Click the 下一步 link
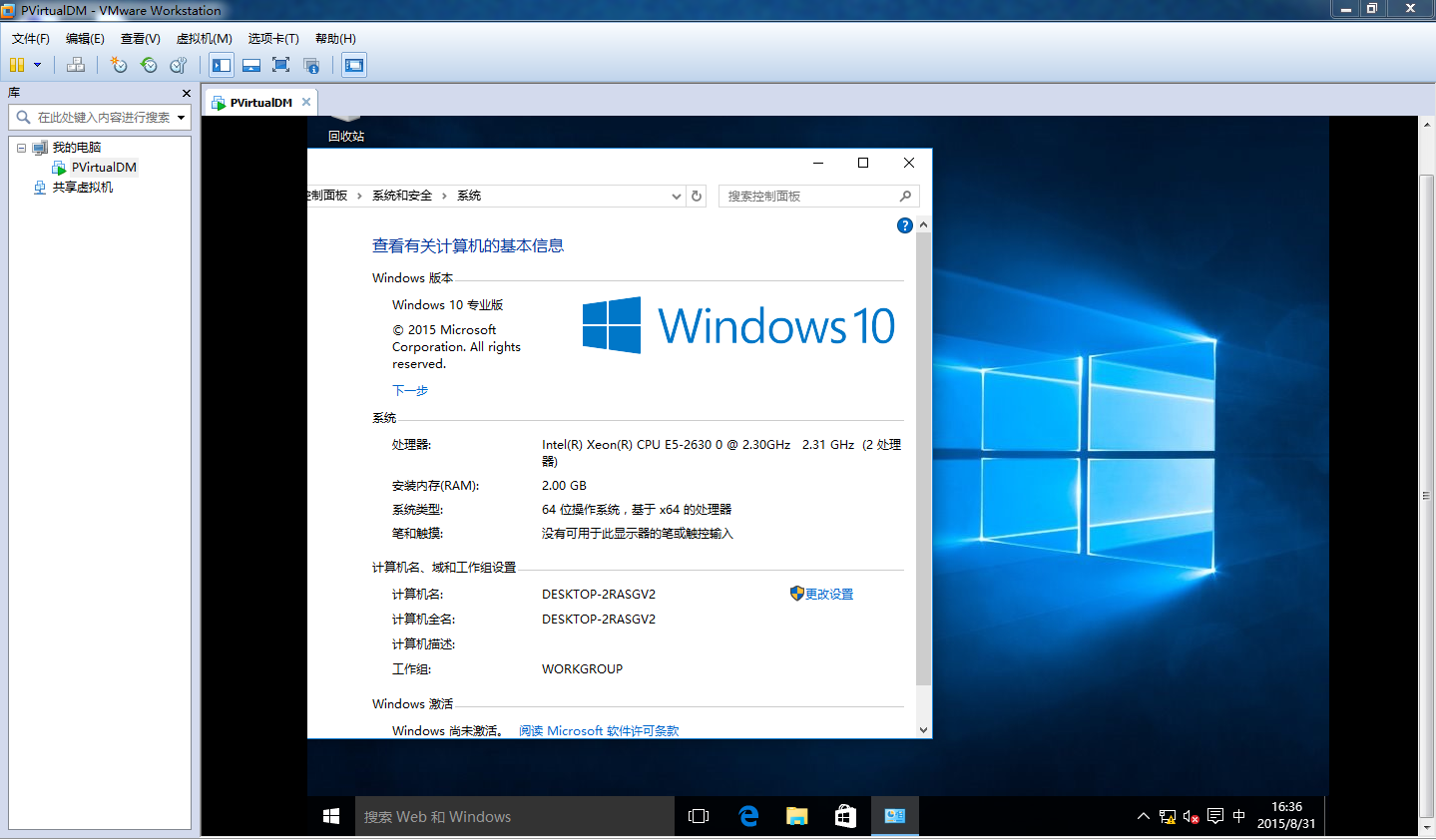The height and width of the screenshot is (840, 1436). (410, 391)
